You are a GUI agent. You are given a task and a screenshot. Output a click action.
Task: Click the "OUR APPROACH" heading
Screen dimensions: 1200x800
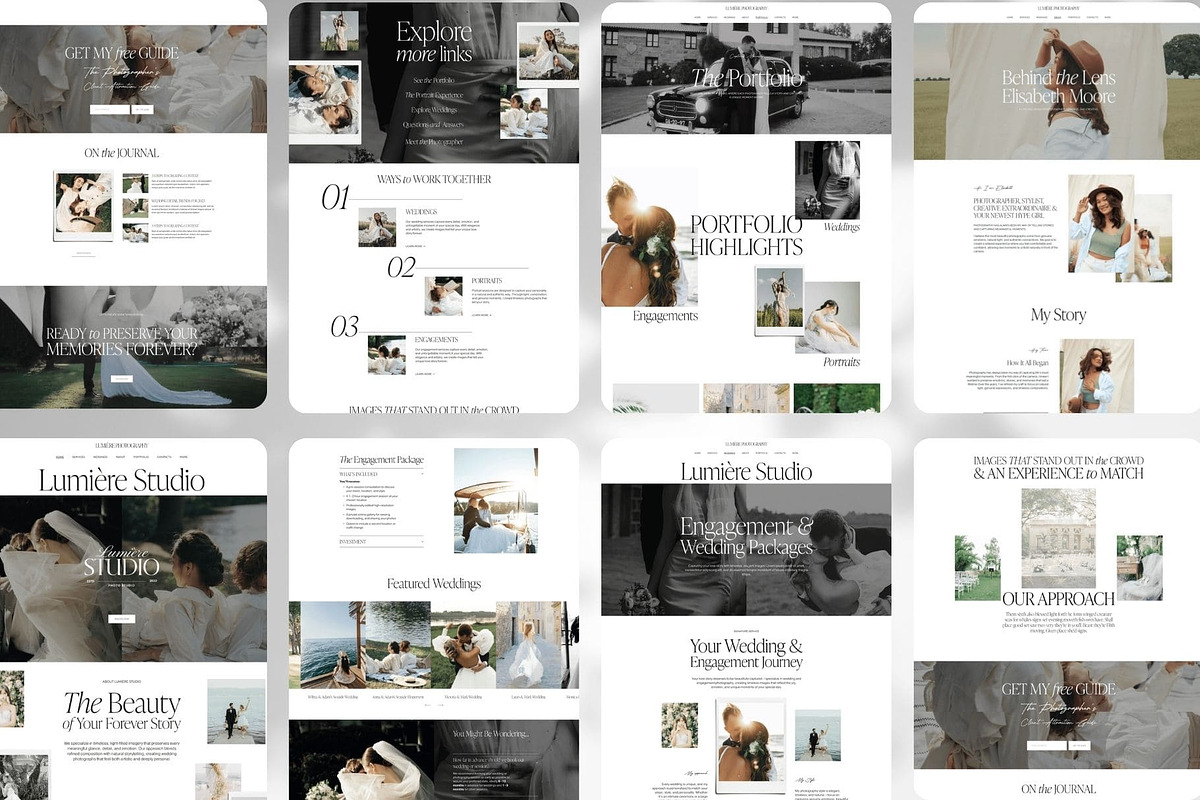click(x=1058, y=599)
